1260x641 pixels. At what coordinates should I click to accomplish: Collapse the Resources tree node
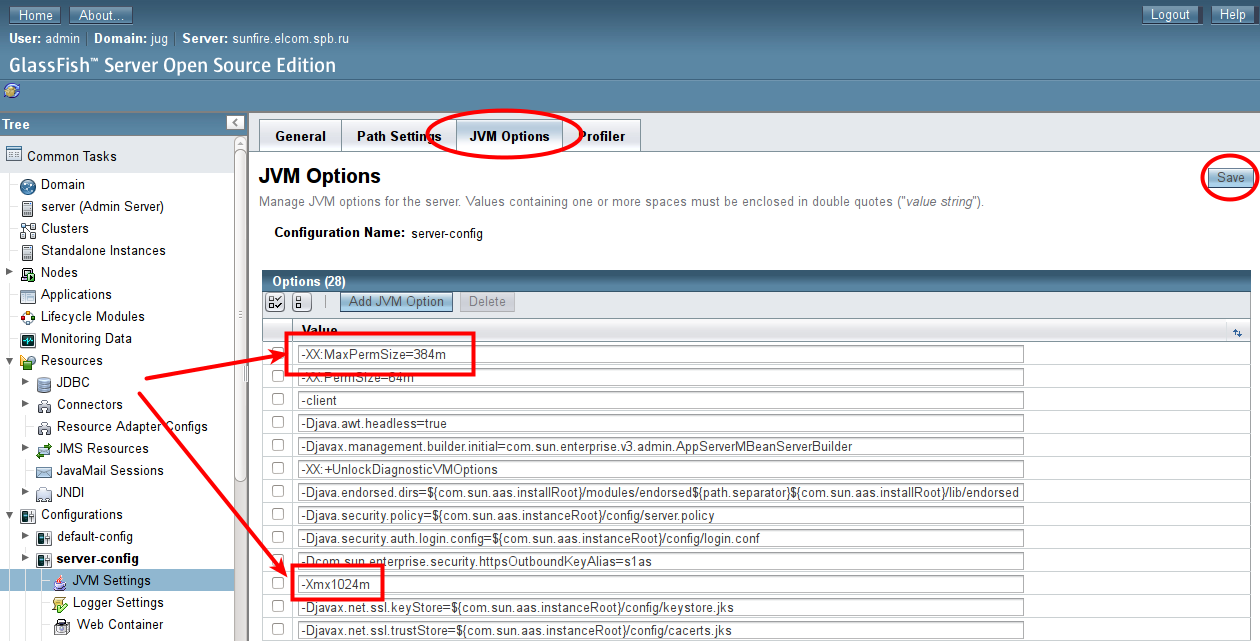tap(10, 360)
